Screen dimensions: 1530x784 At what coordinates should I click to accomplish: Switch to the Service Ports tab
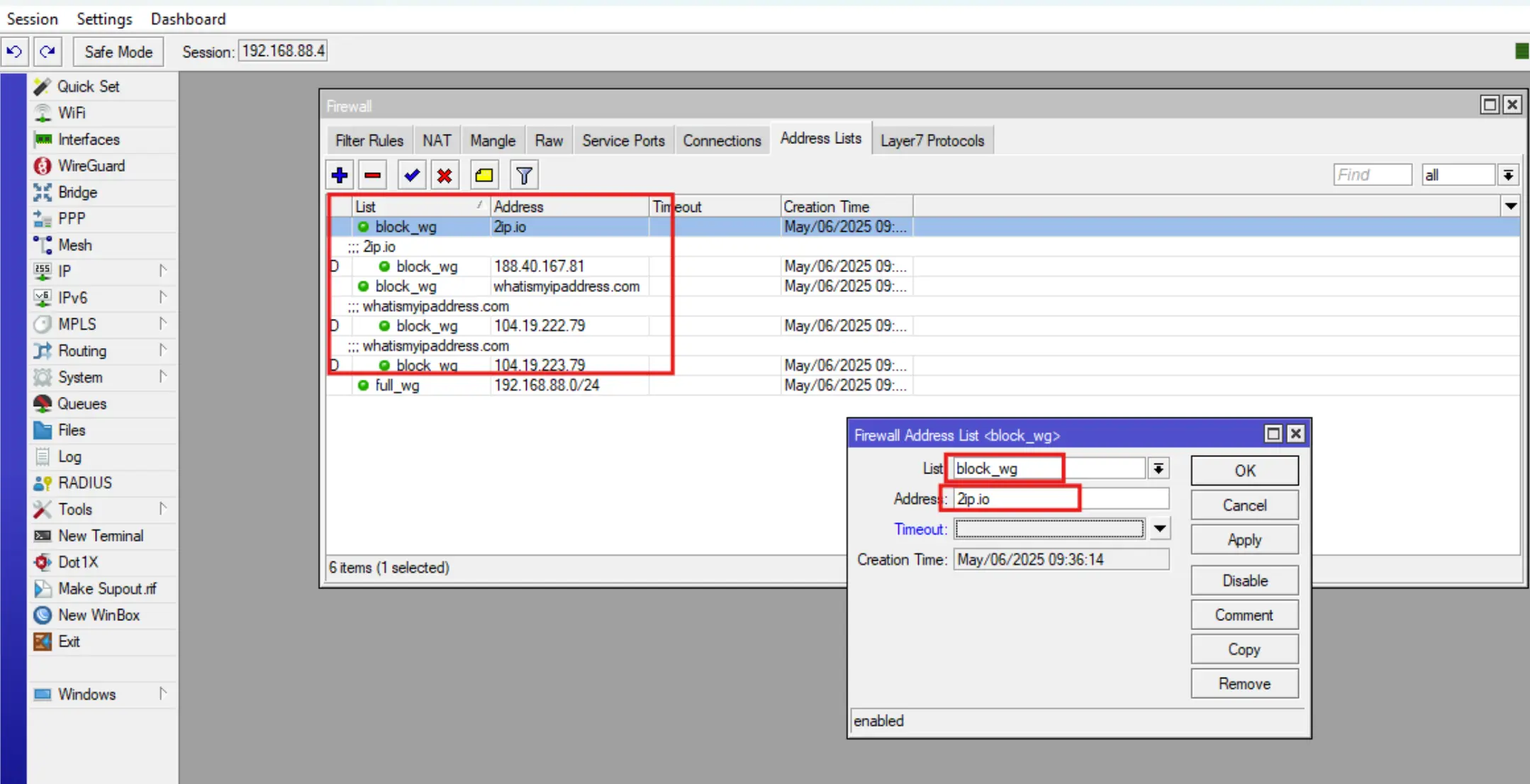click(x=623, y=140)
